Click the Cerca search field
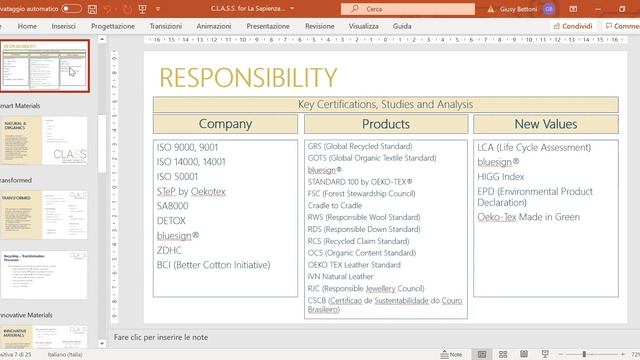Screen dimensions: 640x360 point(408,9)
